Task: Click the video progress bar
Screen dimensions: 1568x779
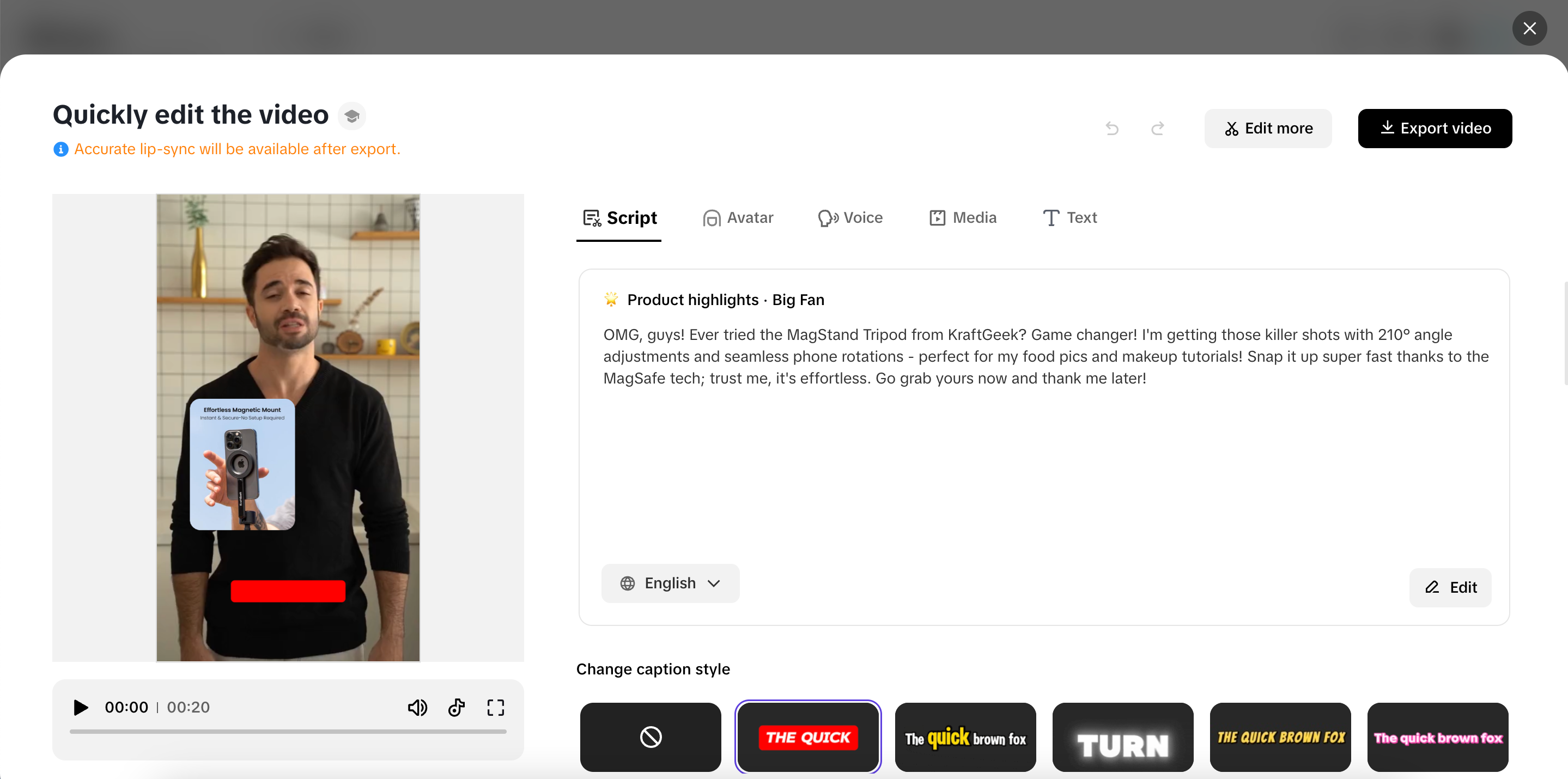Action: tap(288, 732)
